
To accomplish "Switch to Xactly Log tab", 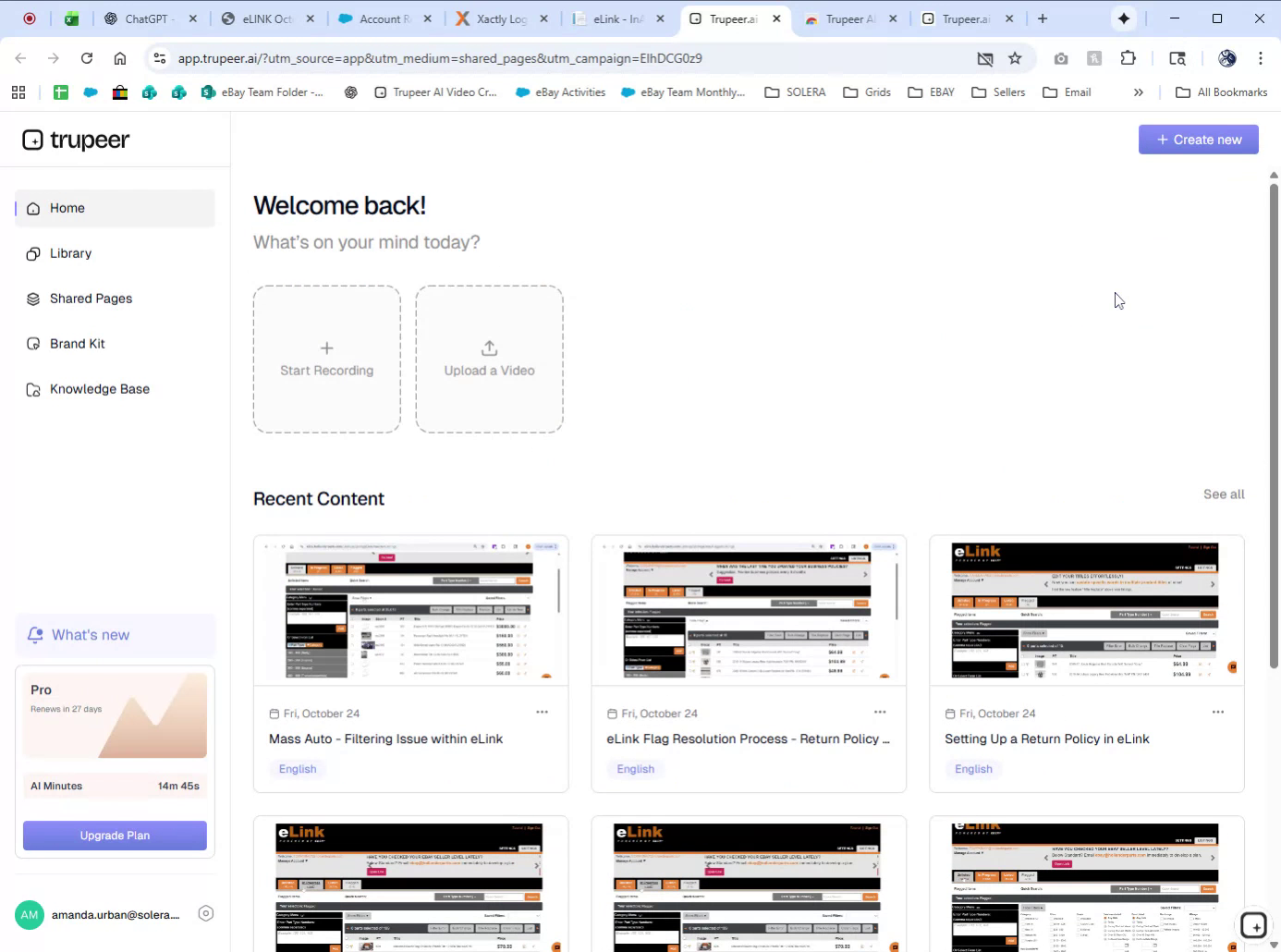I will [500, 18].
